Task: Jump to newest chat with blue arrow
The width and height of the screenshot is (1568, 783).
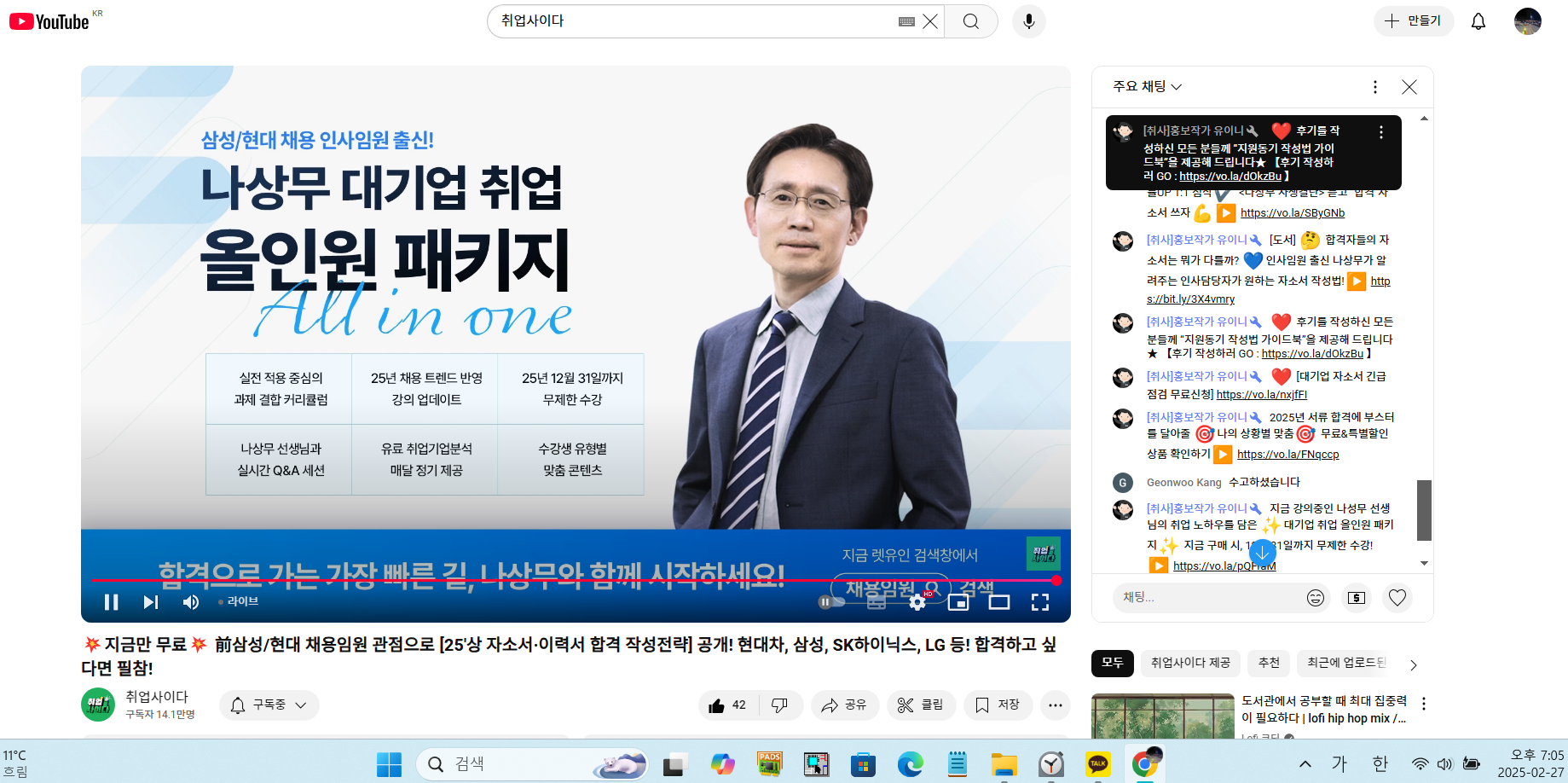Action: pos(1262,553)
